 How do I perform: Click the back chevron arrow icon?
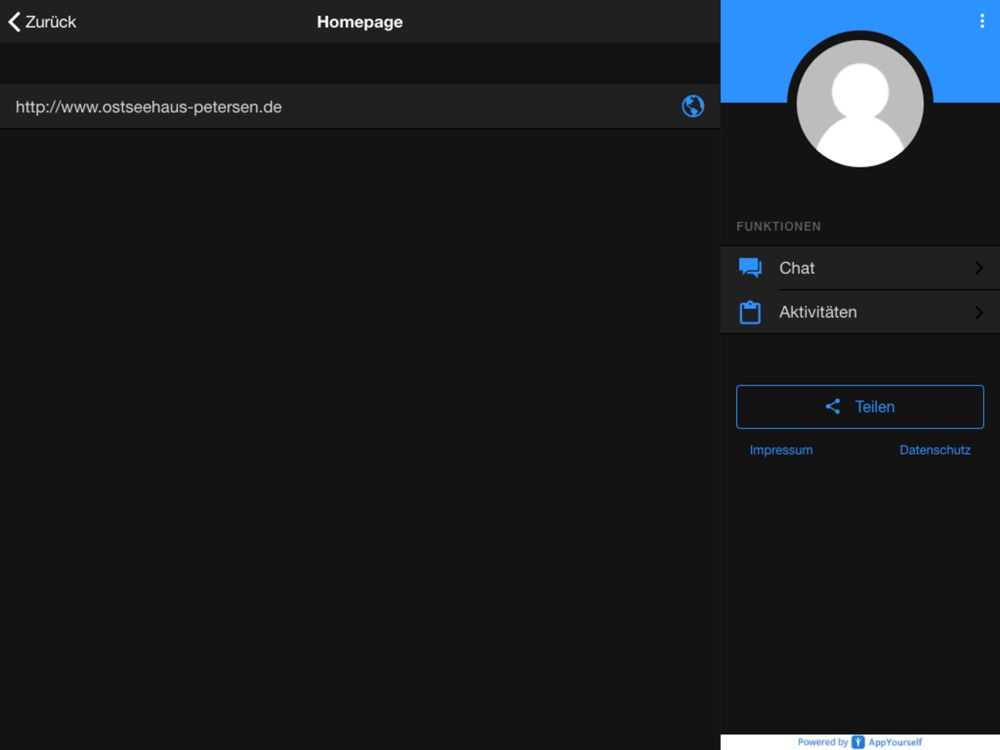(x=14, y=22)
